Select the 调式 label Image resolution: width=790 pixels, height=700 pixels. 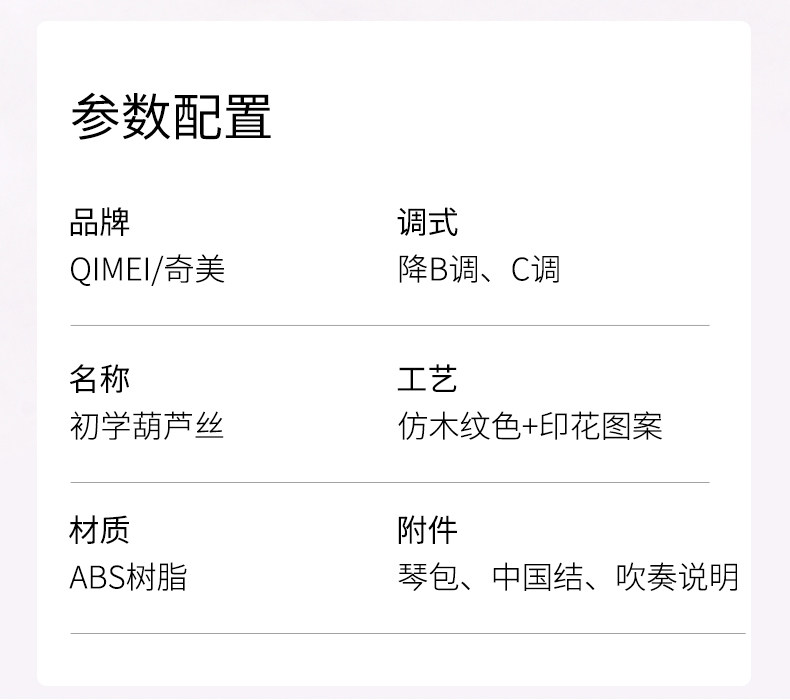coord(427,223)
